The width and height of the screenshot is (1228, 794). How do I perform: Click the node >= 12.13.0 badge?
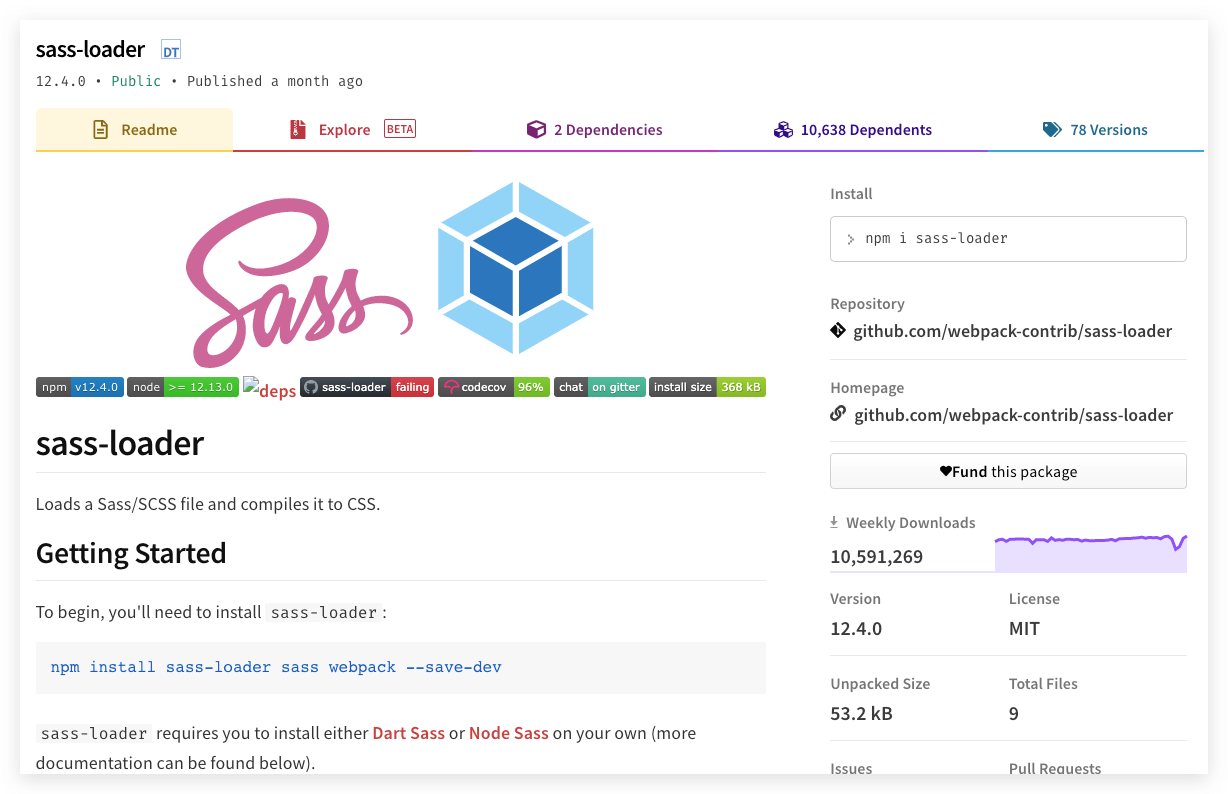(183, 387)
